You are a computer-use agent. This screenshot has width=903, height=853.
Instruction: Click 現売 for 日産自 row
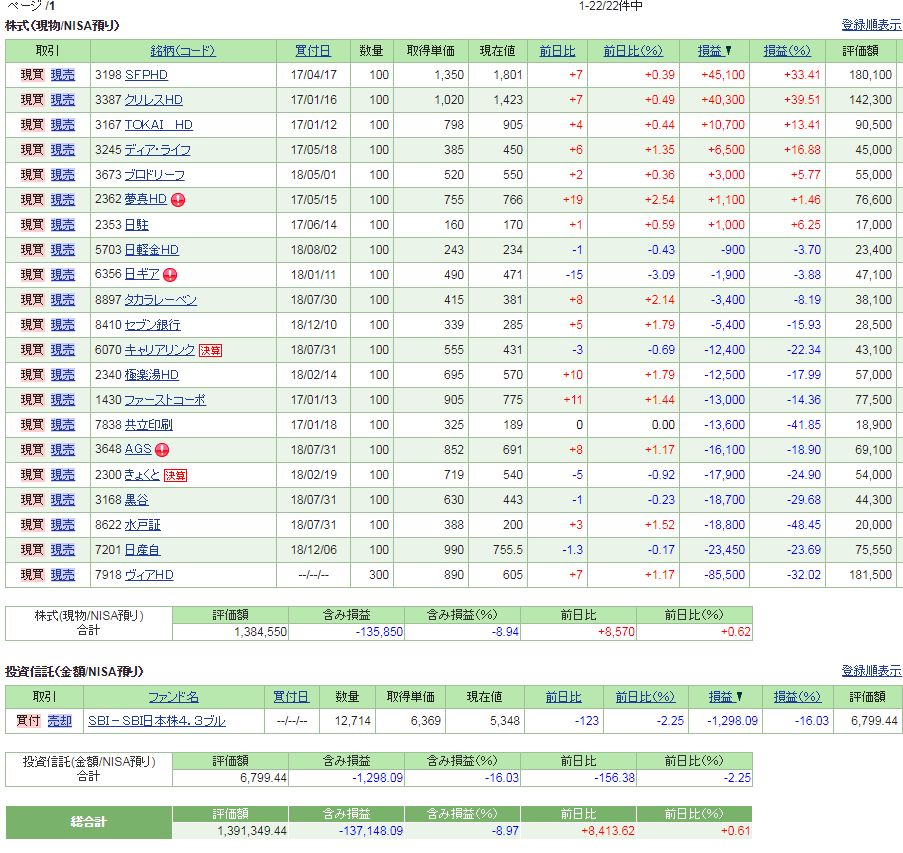point(63,550)
